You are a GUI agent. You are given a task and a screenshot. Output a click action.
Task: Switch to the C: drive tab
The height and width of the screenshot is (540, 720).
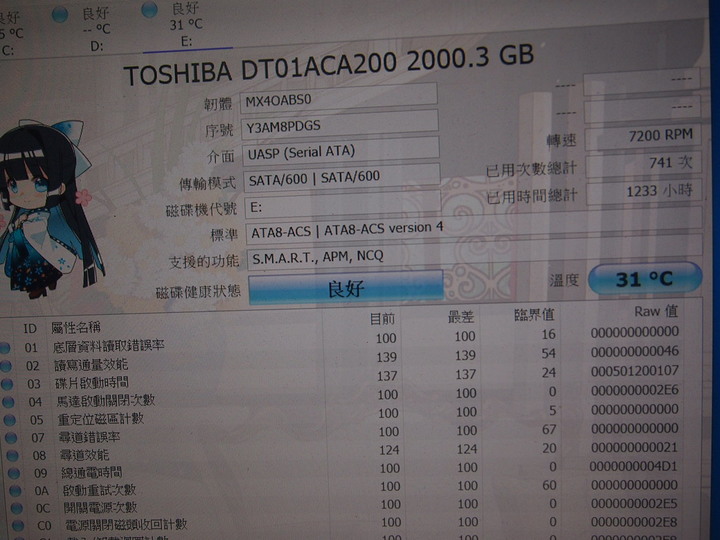point(11,34)
